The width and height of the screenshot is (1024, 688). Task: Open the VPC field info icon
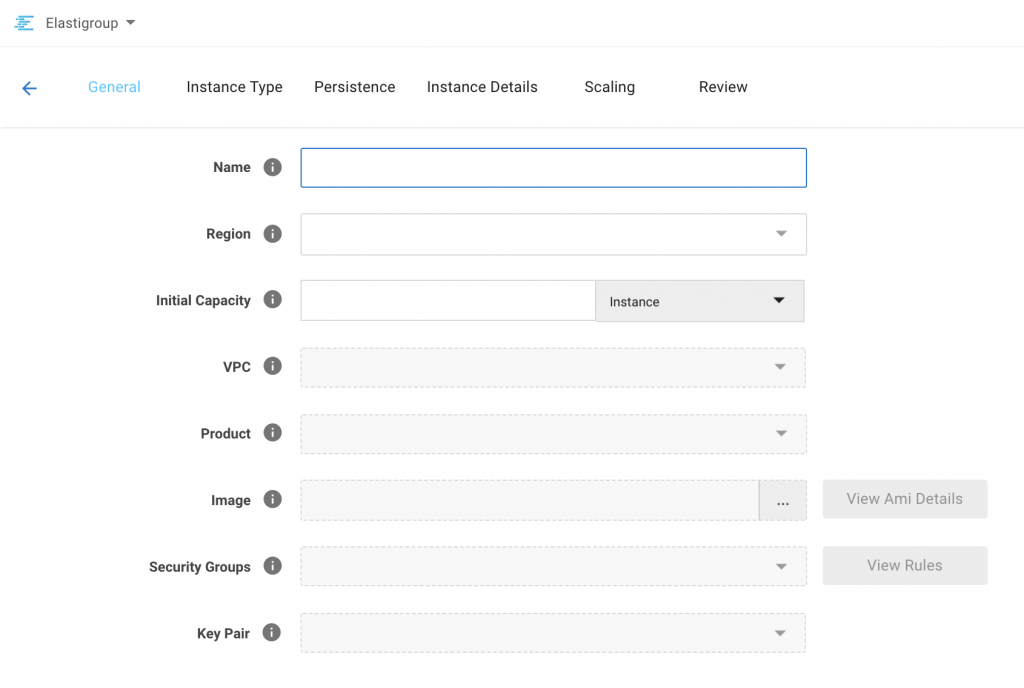(272, 366)
